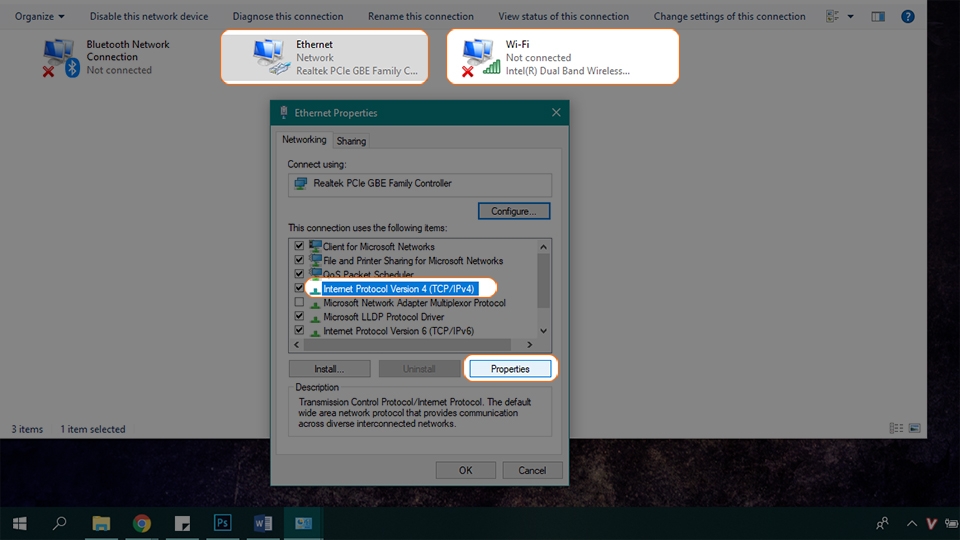Open Google Chrome from taskbar
Viewport: 960px width, 540px height.
[141, 523]
